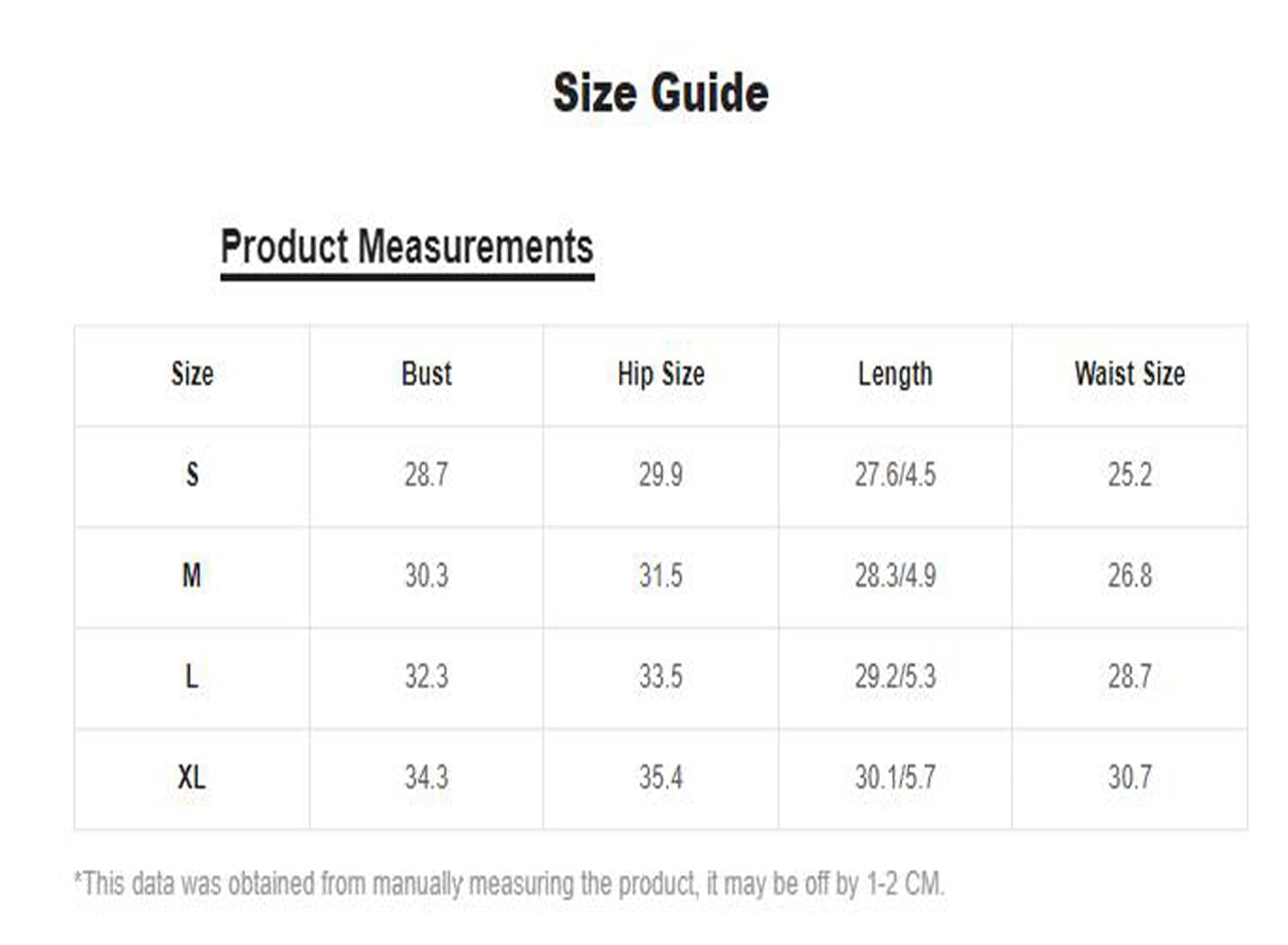Viewport: 1288px width, 945px height.
Task: Click the Waist Size column header
Action: 1129,374
